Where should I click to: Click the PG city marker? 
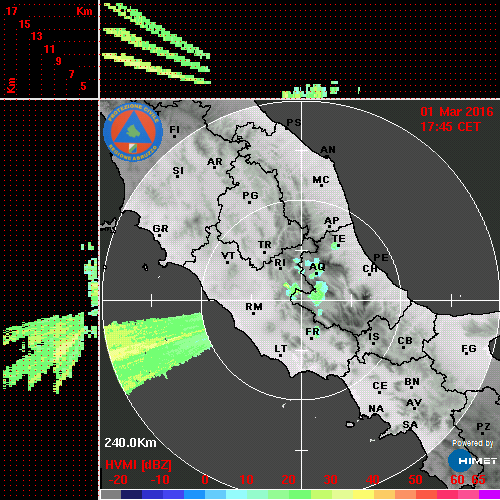pos(249,202)
